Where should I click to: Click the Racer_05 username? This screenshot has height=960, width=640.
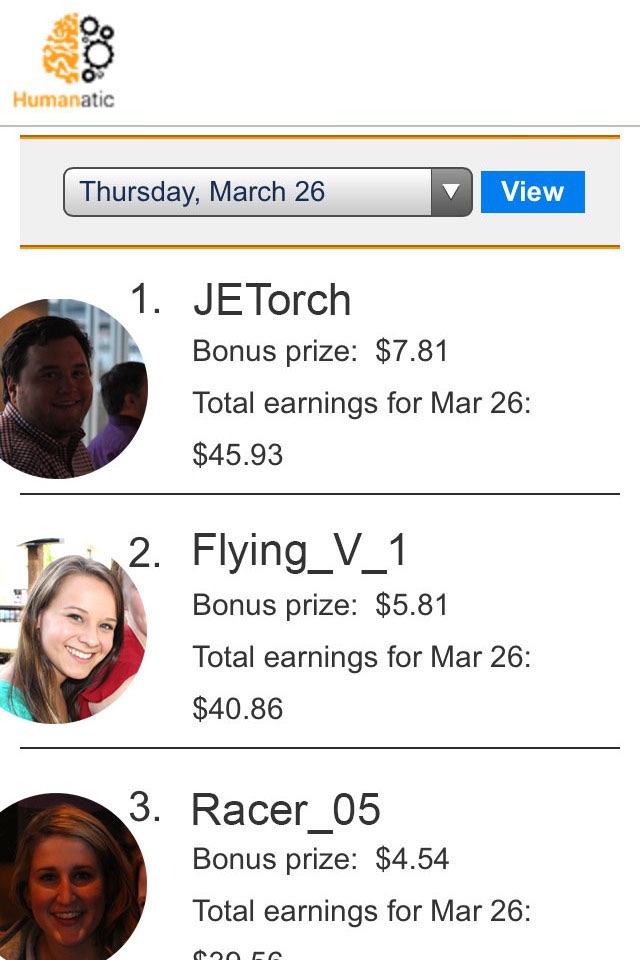286,811
